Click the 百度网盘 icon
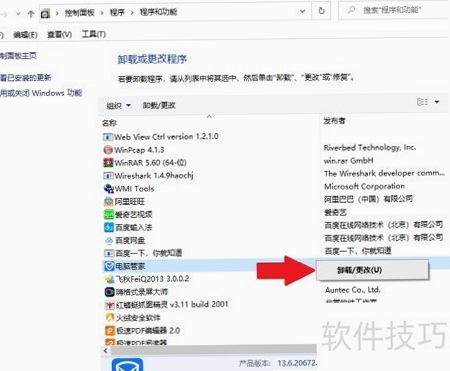 [x=109, y=240]
